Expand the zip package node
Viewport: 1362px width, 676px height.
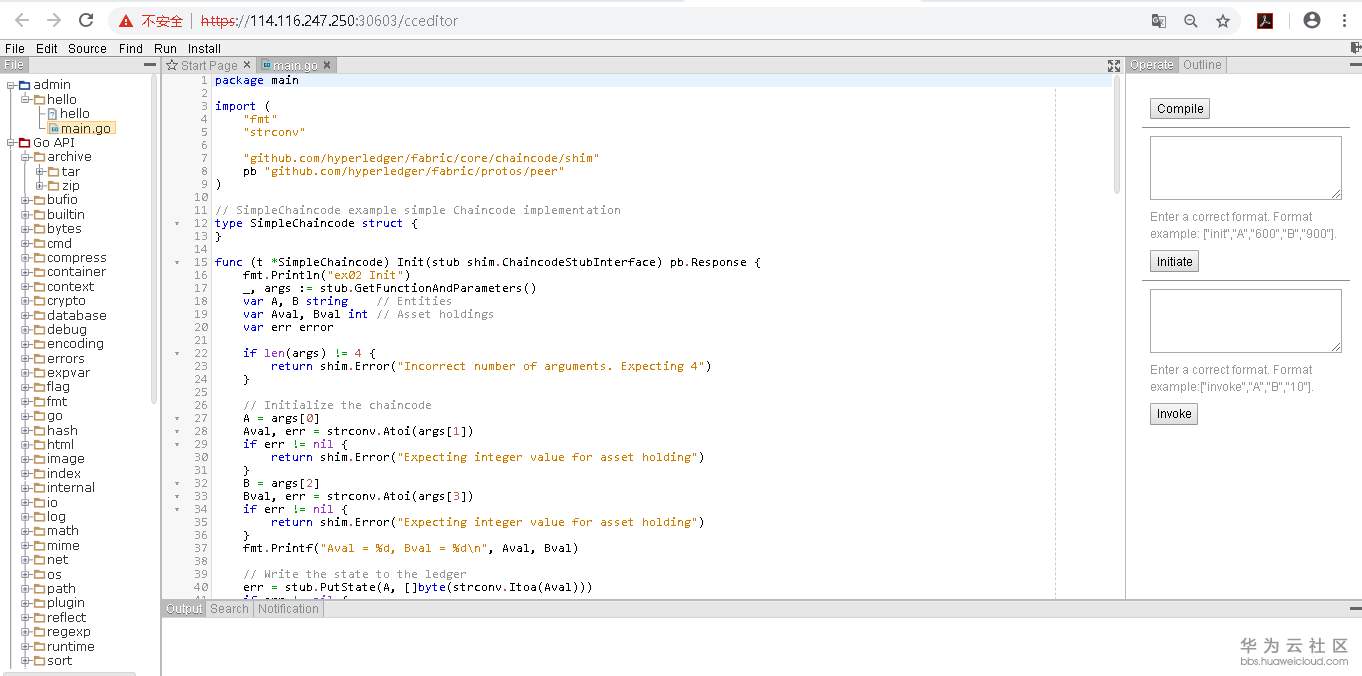[40, 186]
